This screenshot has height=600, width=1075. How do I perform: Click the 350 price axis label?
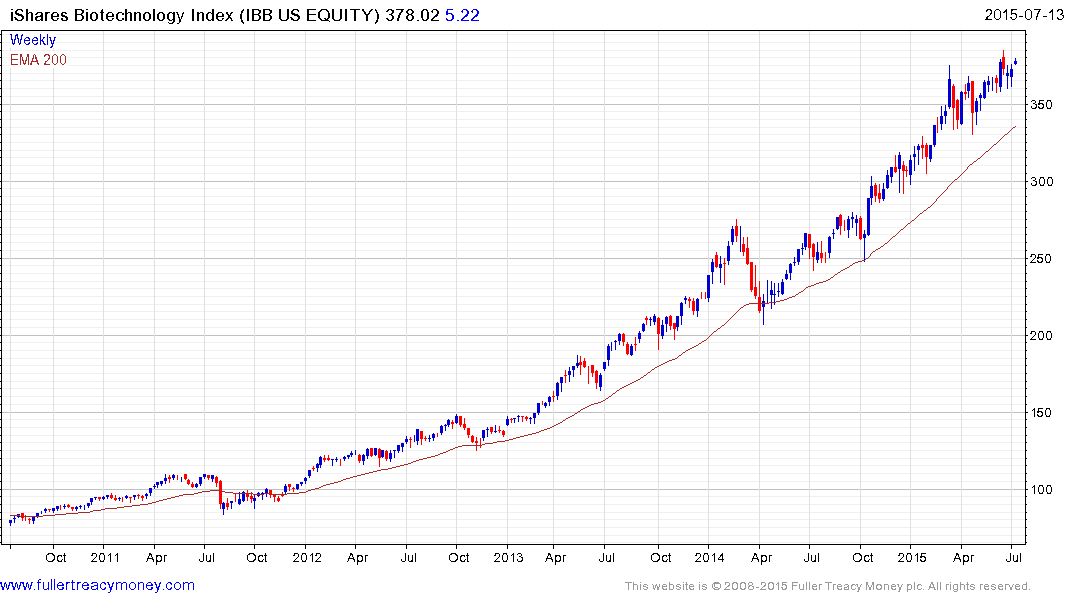[1041, 105]
